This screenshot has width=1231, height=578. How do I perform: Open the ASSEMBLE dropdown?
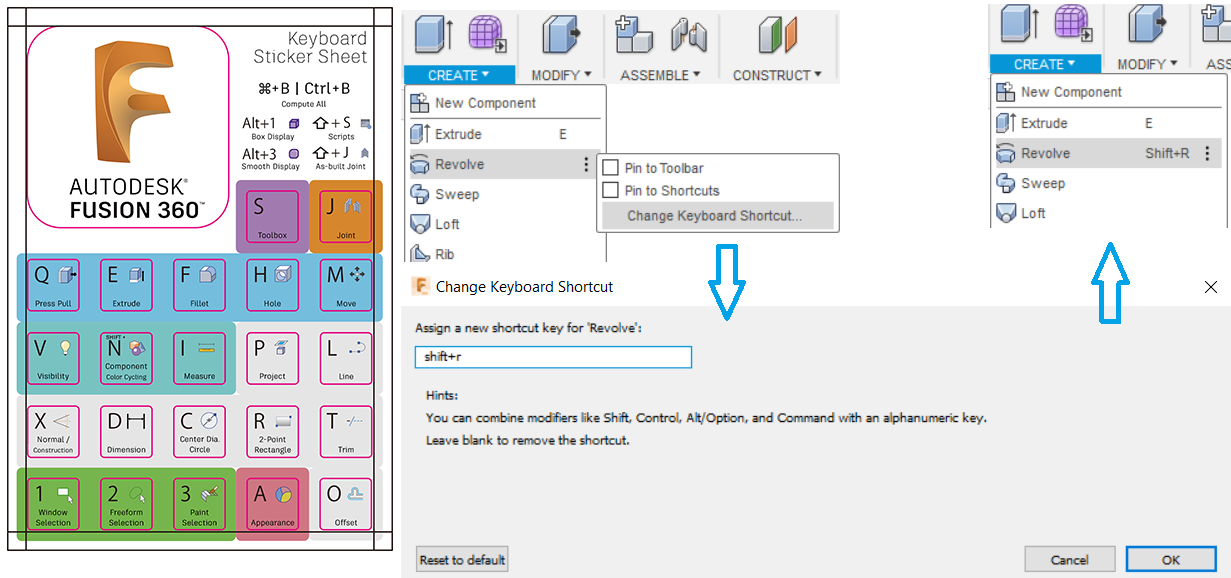[x=660, y=75]
